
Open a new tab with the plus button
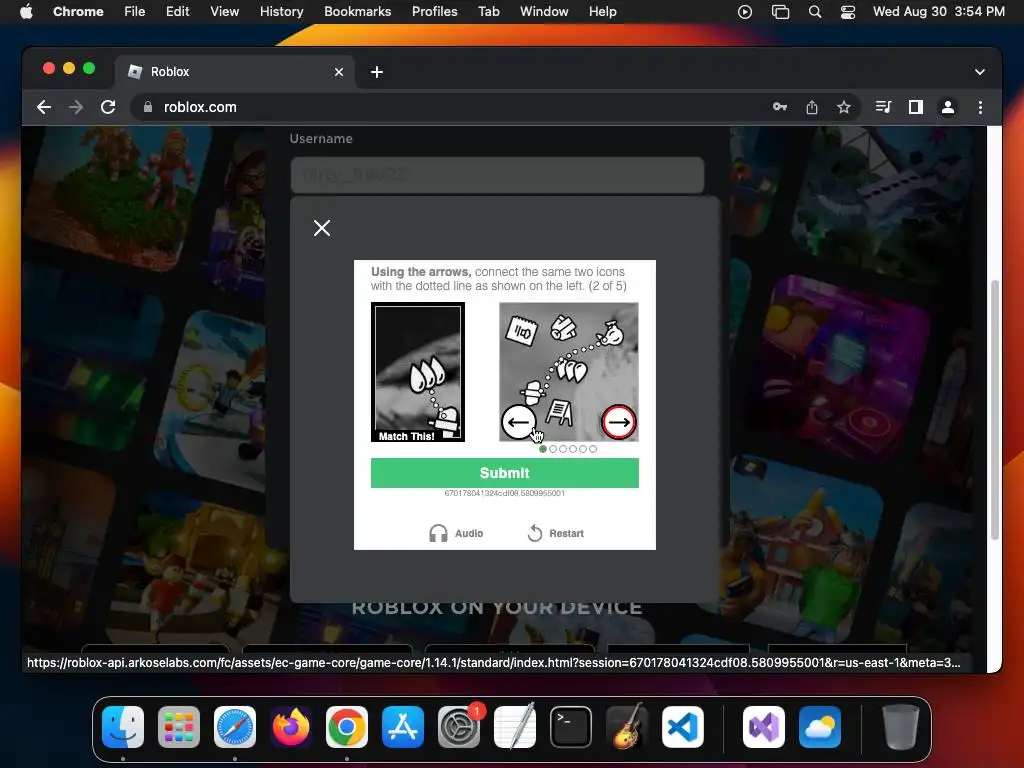click(377, 72)
